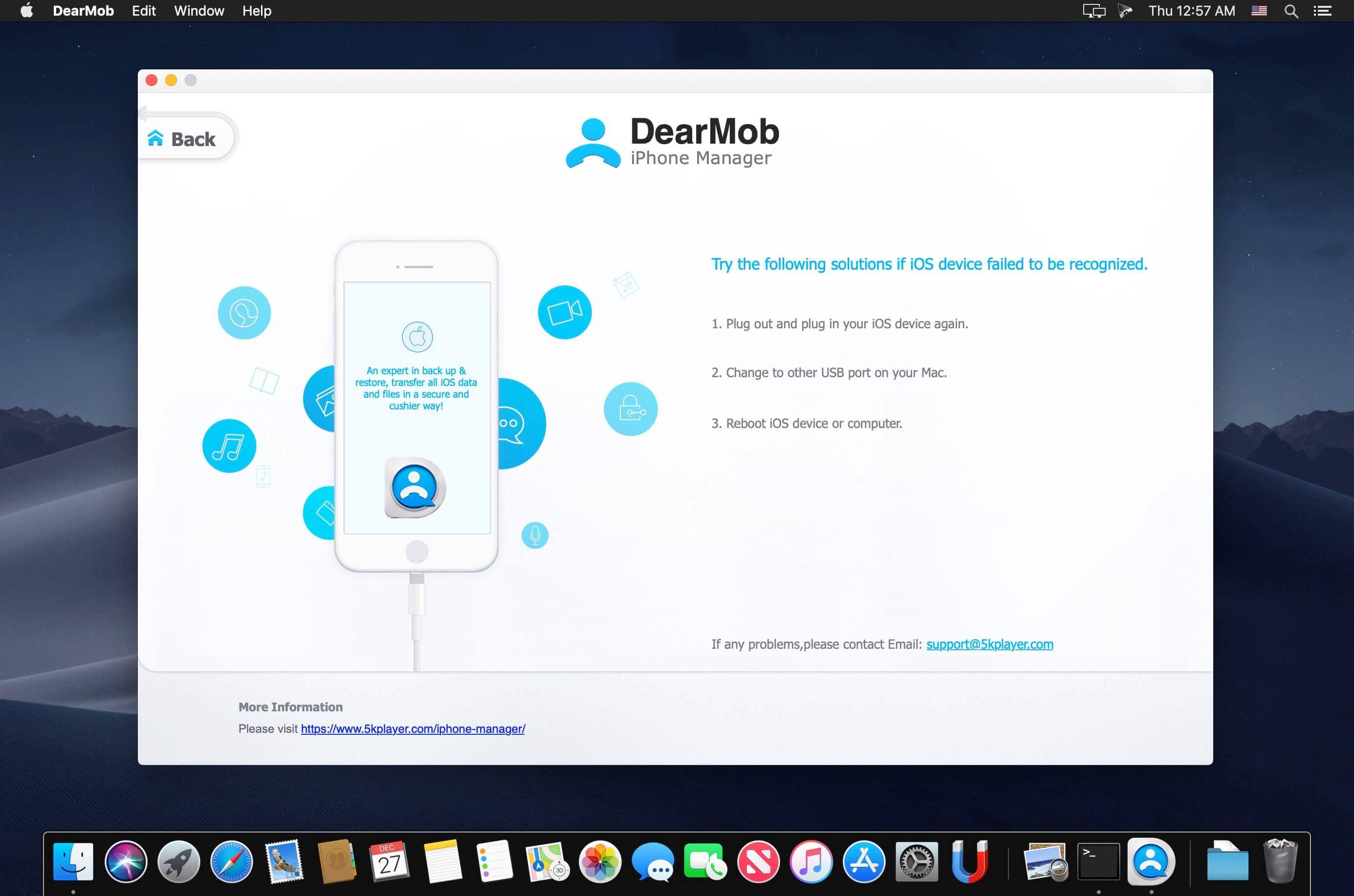Open Messages from the Dock

(x=653, y=861)
